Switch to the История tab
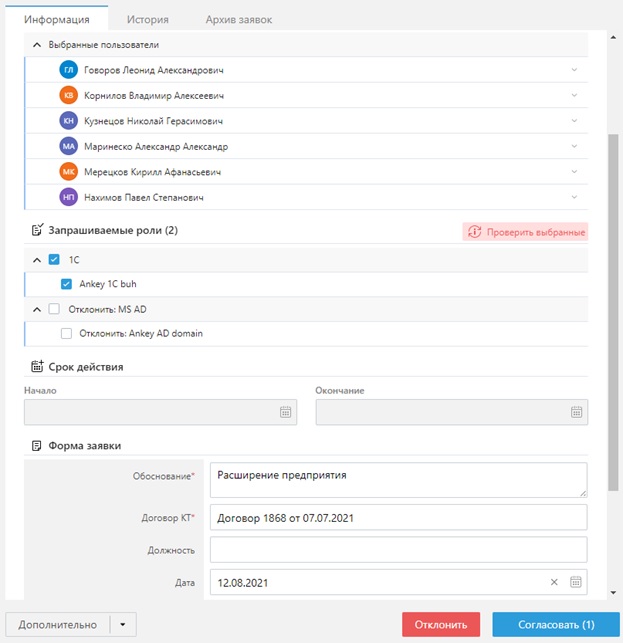The width and height of the screenshot is (623, 643). (147, 19)
